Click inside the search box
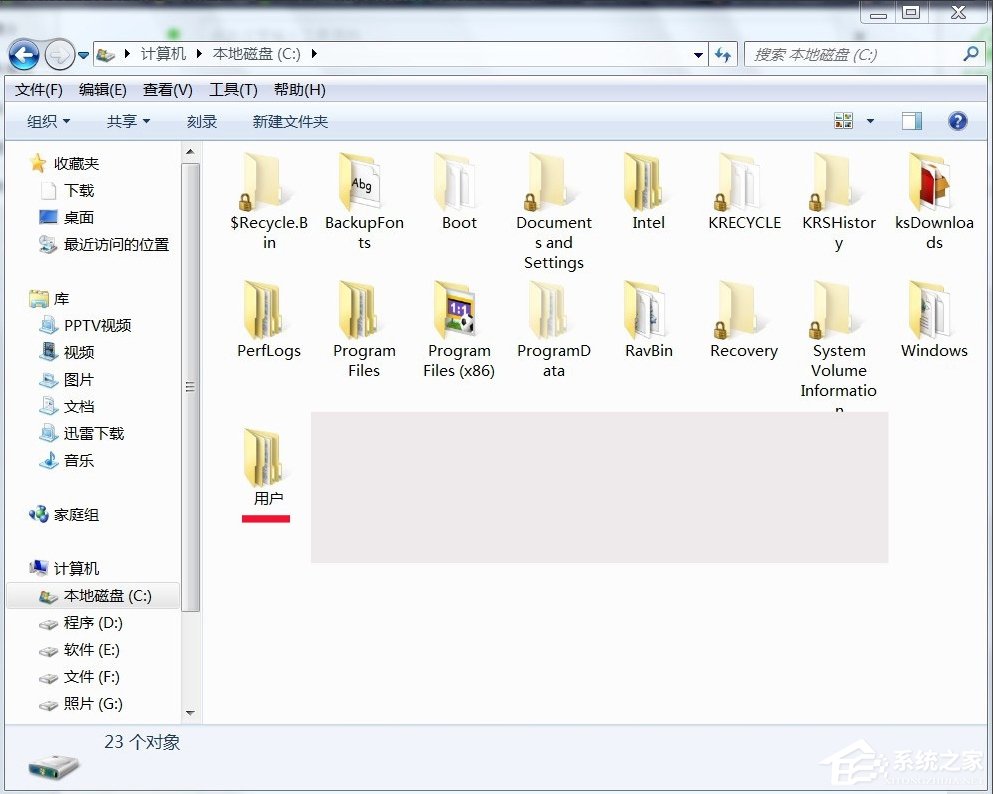Screen dimensions: 993x794 pos(850,54)
